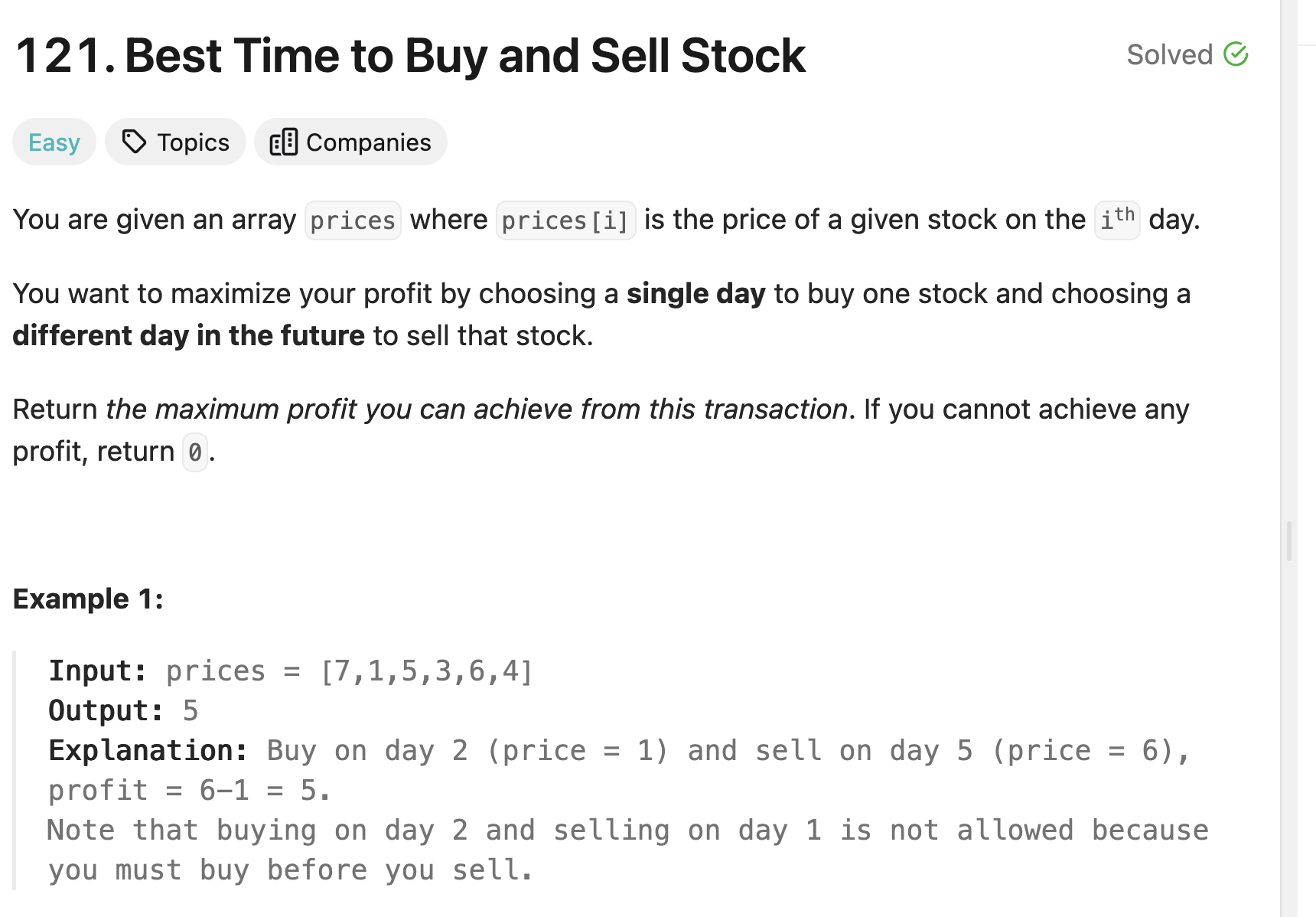Click the building icon beside Companies
This screenshot has height=917, width=1316.
(283, 142)
